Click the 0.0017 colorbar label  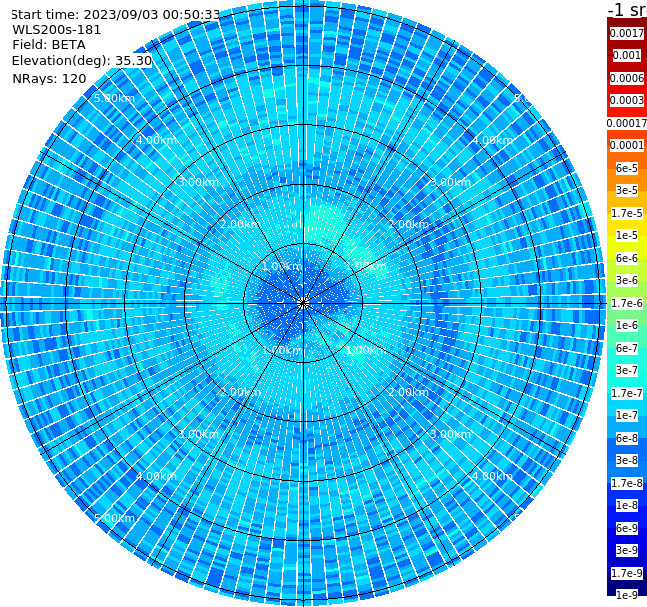tap(627, 33)
